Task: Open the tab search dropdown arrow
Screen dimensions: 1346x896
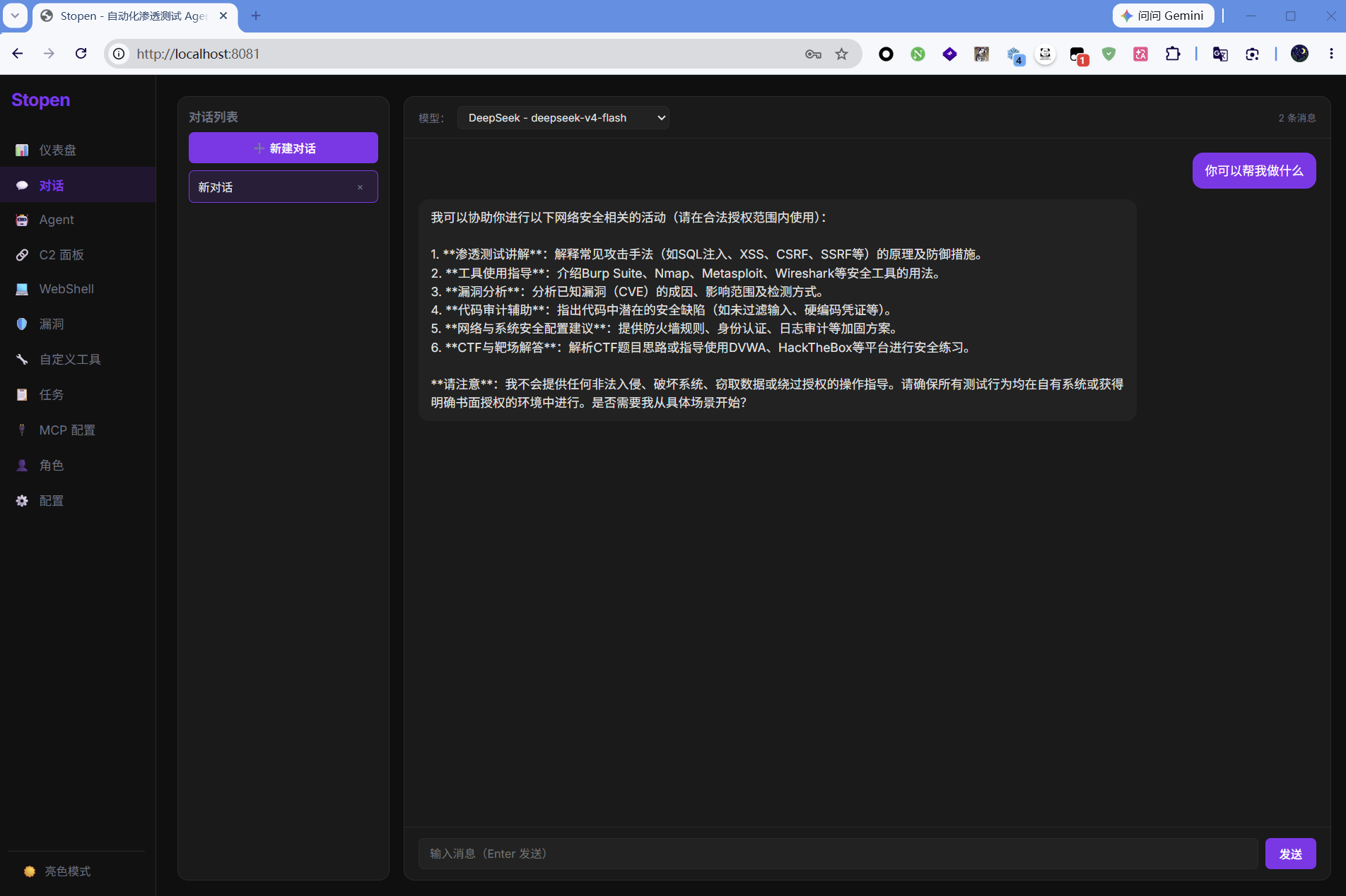Action: (15, 16)
